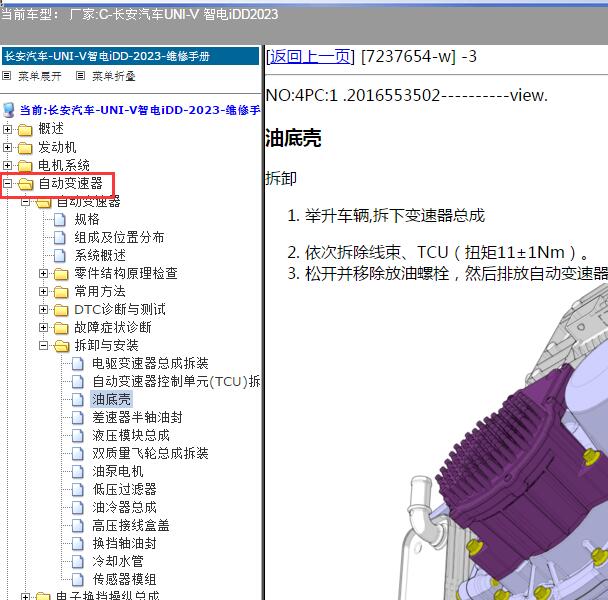Screen dimensions: 608x600
Task: Click the 常用方法 folder icon
Action: tap(61, 292)
